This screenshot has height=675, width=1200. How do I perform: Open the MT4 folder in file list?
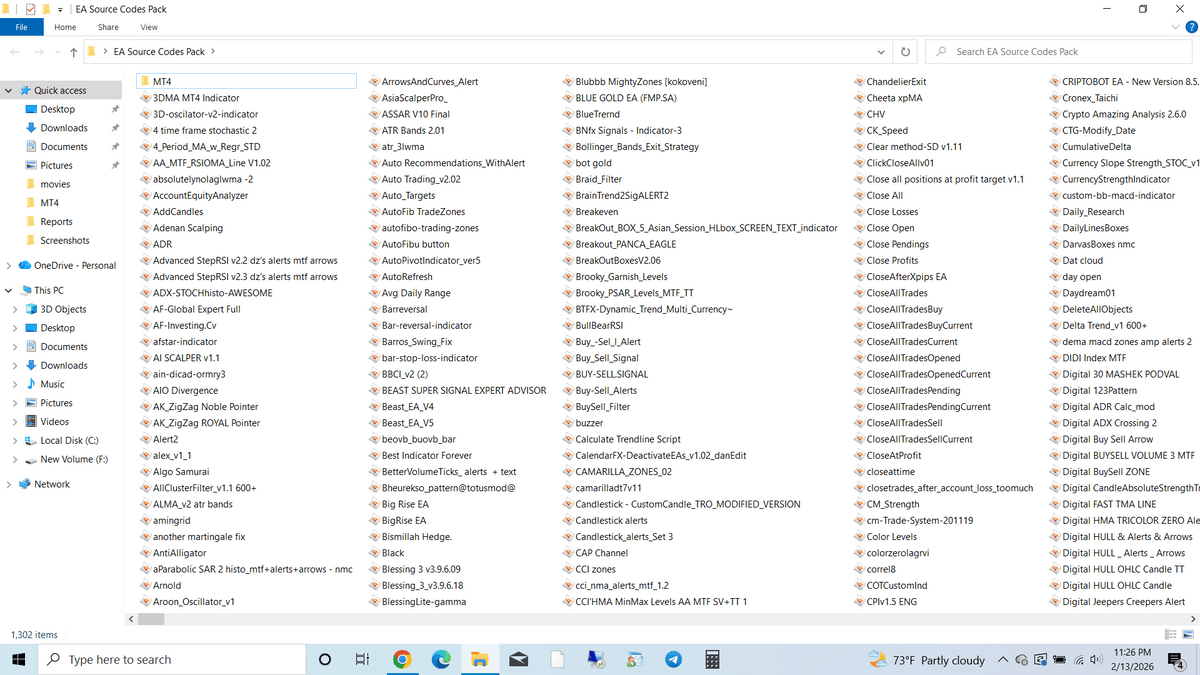(246, 81)
